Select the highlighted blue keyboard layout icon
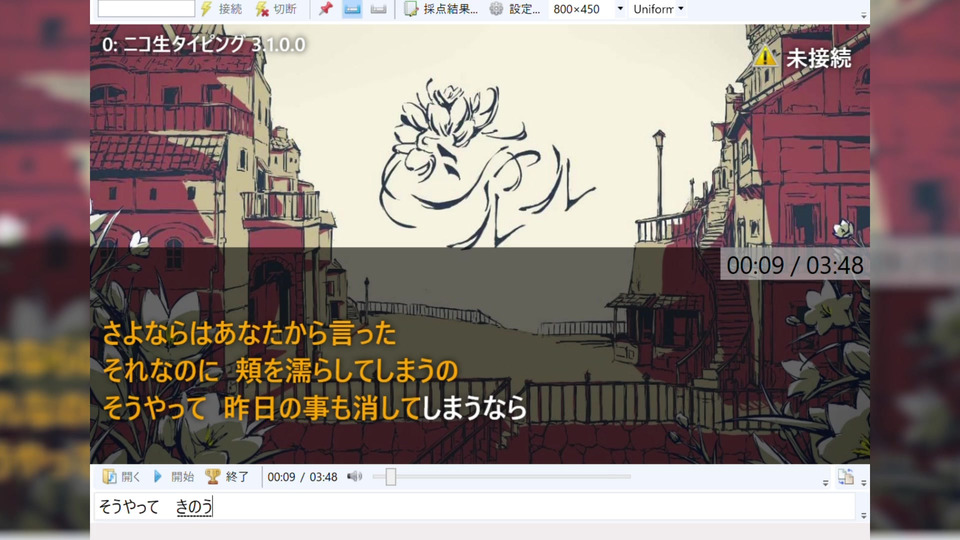Viewport: 960px width, 540px height. (351, 9)
